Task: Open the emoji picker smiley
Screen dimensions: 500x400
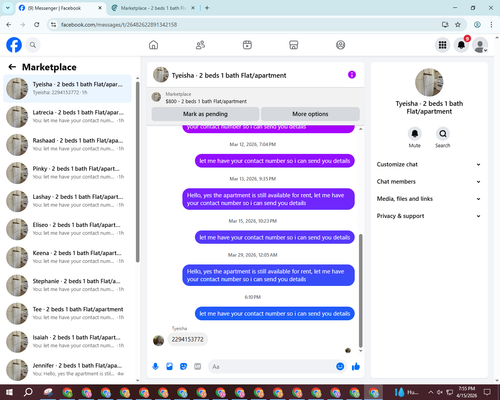Action: tap(340, 367)
